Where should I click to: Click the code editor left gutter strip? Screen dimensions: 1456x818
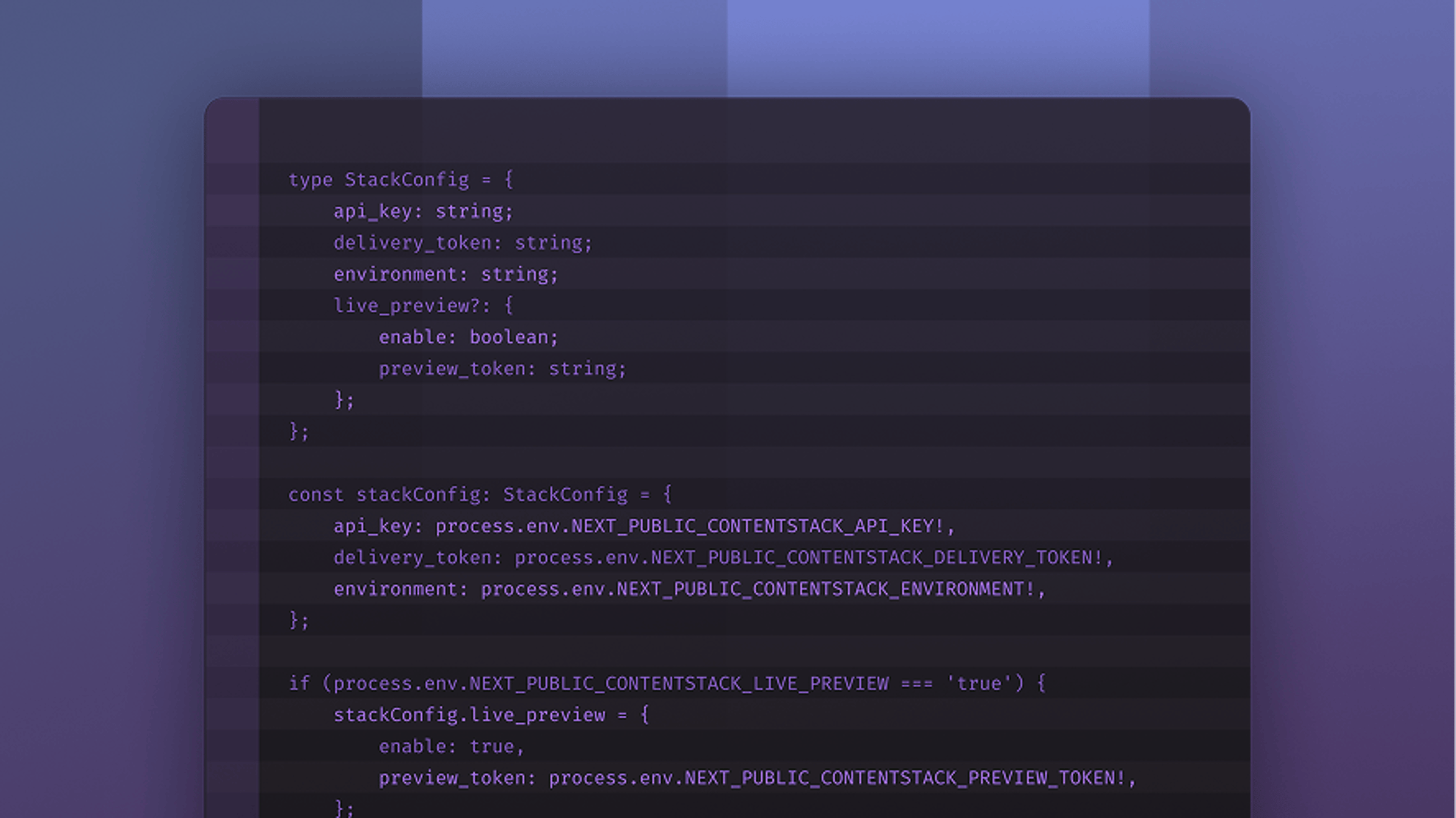tap(232, 458)
